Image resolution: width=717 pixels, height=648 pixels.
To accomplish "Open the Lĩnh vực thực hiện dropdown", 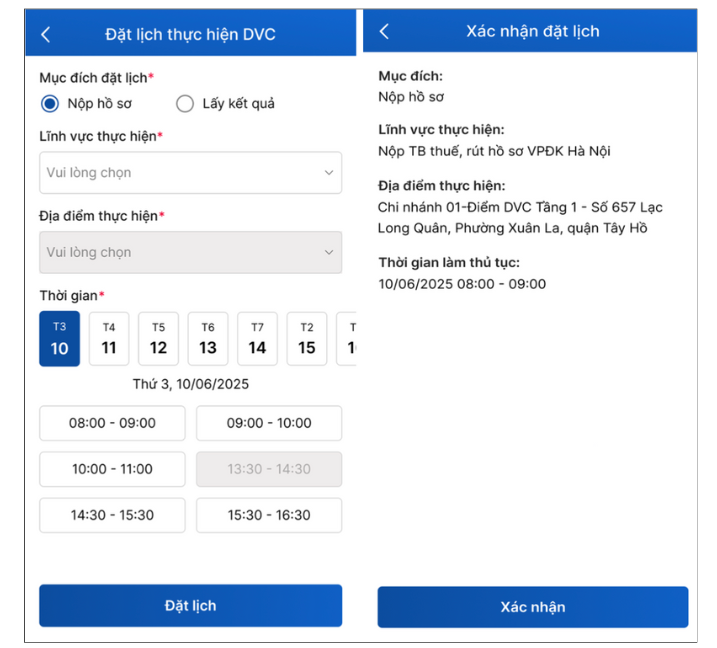I will [190, 173].
